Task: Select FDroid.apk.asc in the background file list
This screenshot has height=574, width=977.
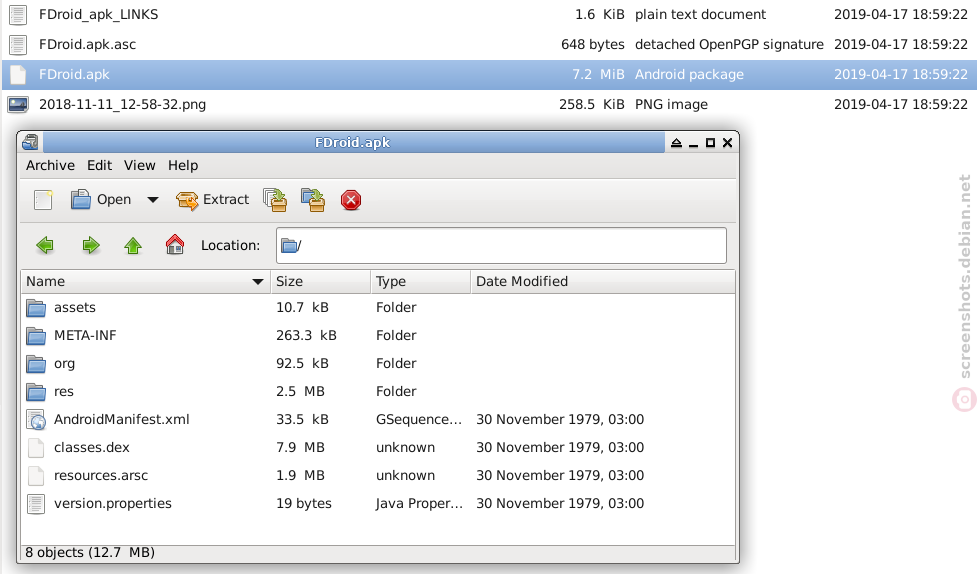Action: tap(87, 45)
